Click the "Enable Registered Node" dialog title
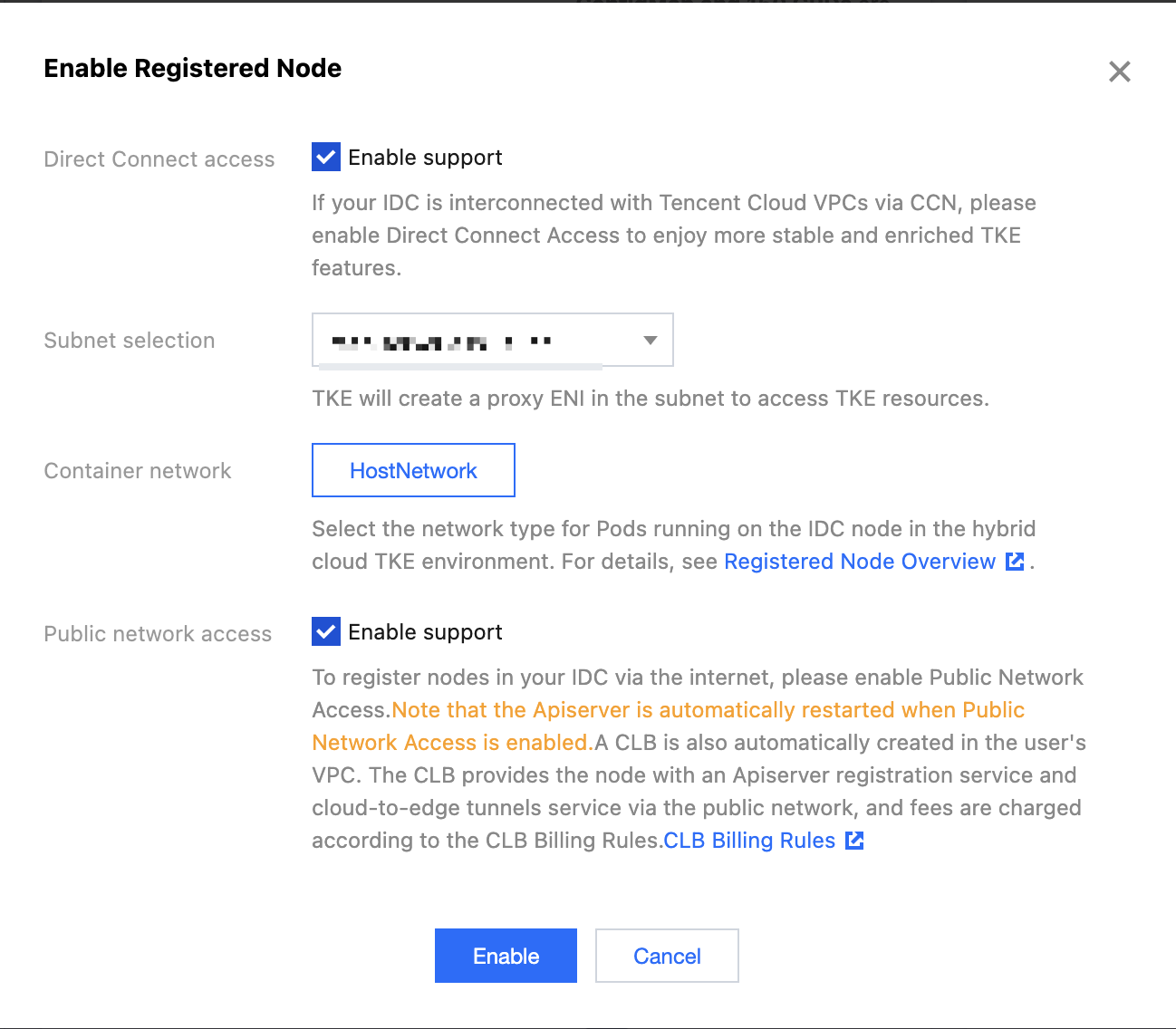This screenshot has height=1029, width=1176. 193,69
